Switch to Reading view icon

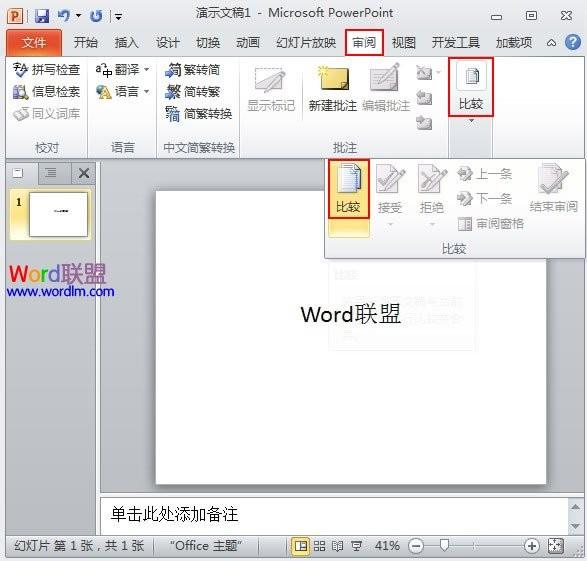coord(337,546)
